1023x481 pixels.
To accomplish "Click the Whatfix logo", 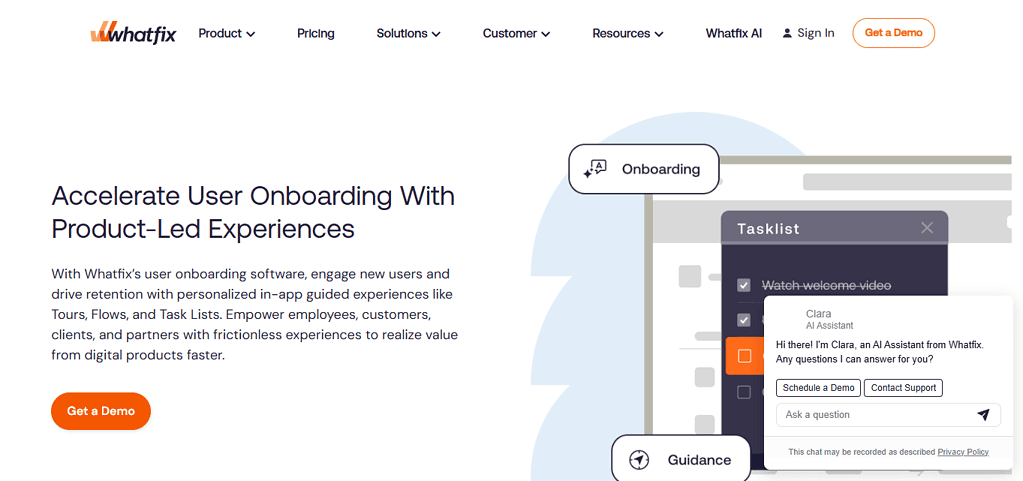I will [x=132, y=33].
